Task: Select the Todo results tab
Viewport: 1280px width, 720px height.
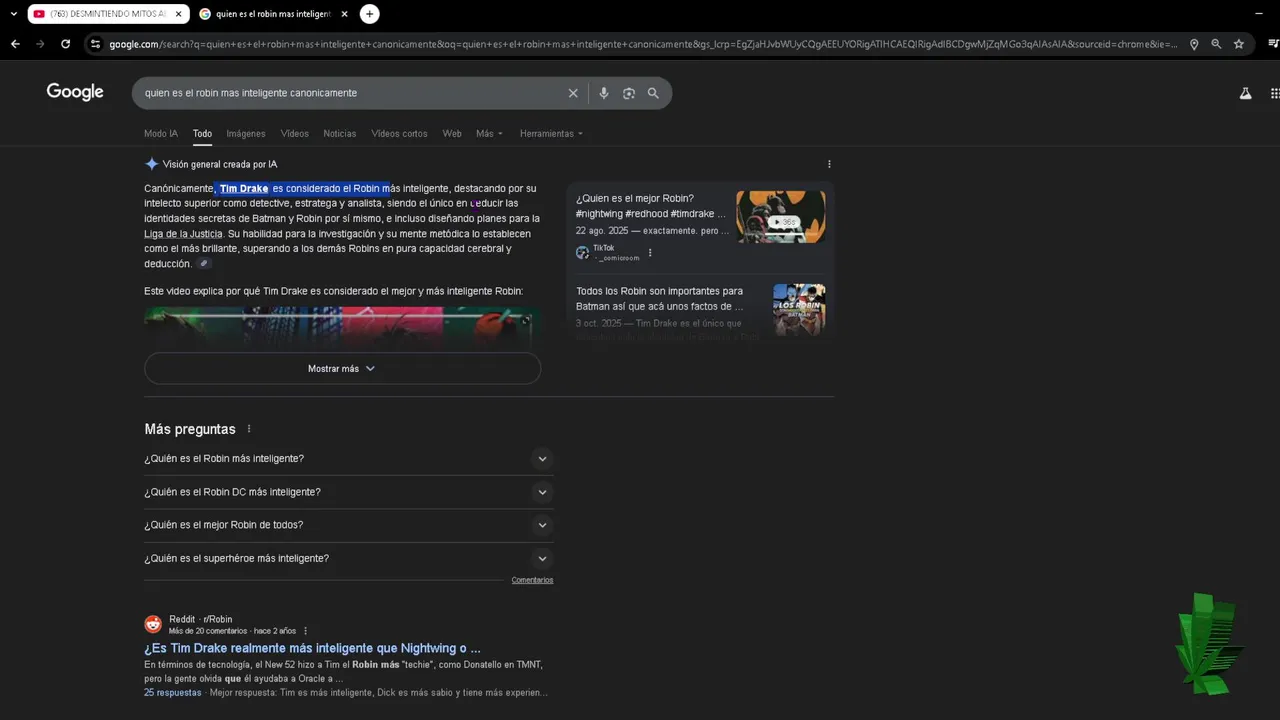Action: [x=202, y=133]
